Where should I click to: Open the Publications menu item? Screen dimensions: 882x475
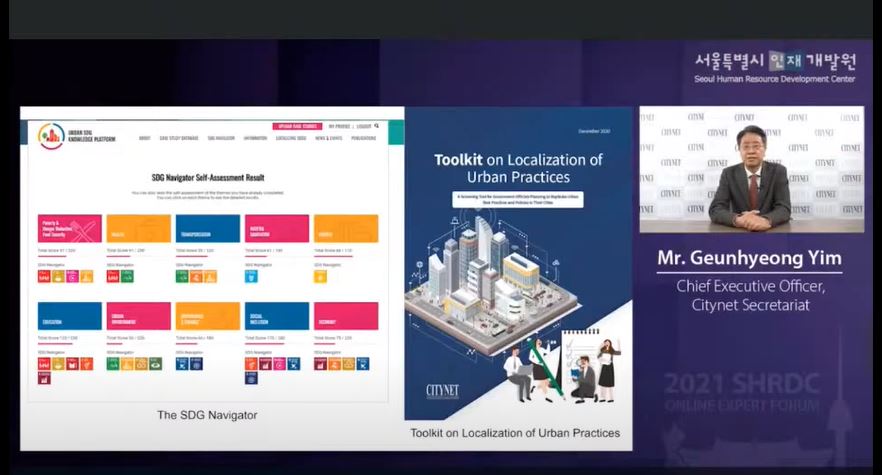pyautogui.click(x=364, y=138)
